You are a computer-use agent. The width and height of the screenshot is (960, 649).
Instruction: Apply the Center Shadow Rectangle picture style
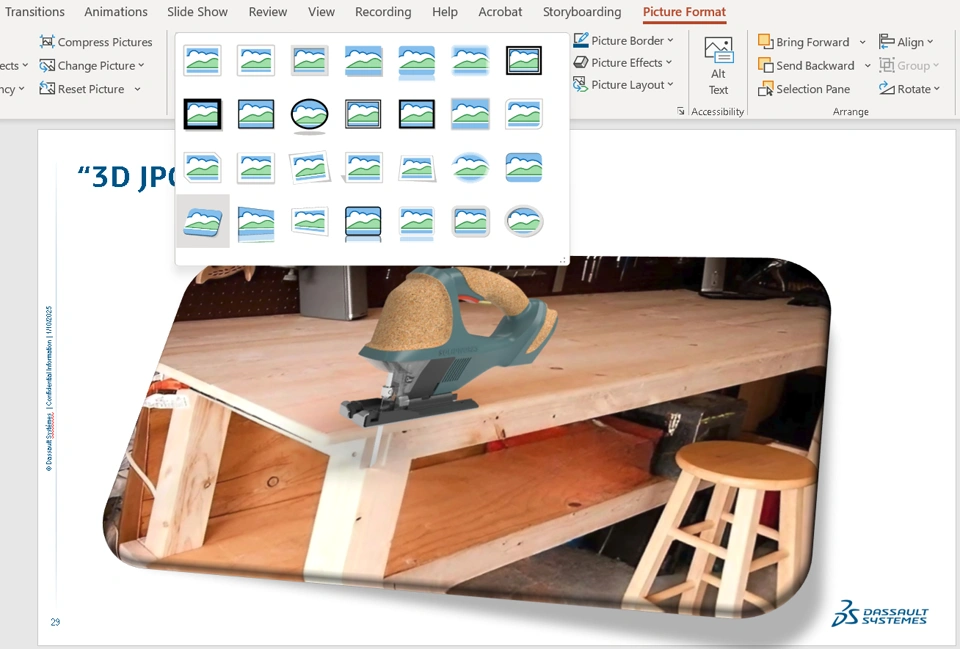470,114
